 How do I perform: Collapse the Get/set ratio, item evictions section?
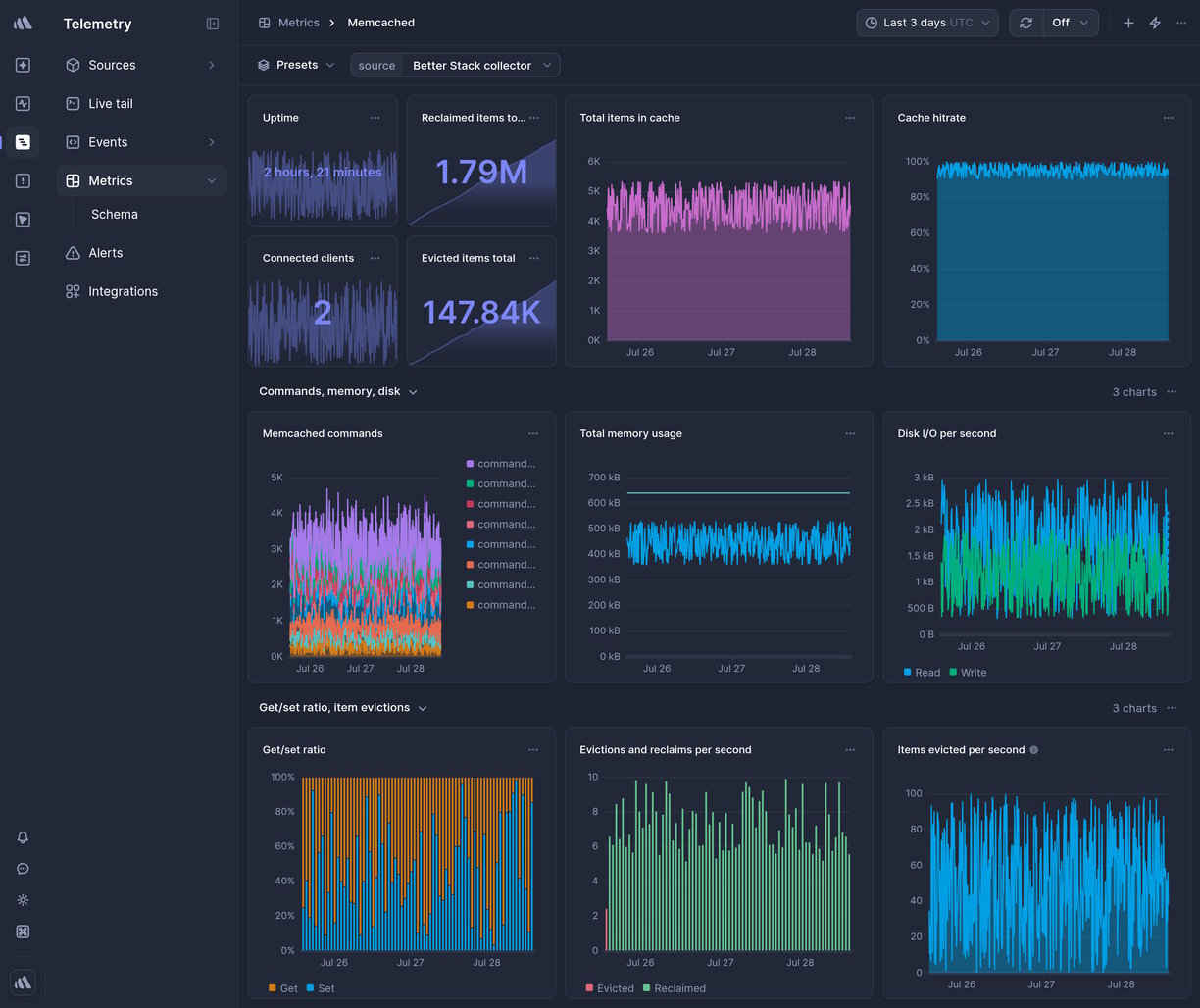pos(423,708)
